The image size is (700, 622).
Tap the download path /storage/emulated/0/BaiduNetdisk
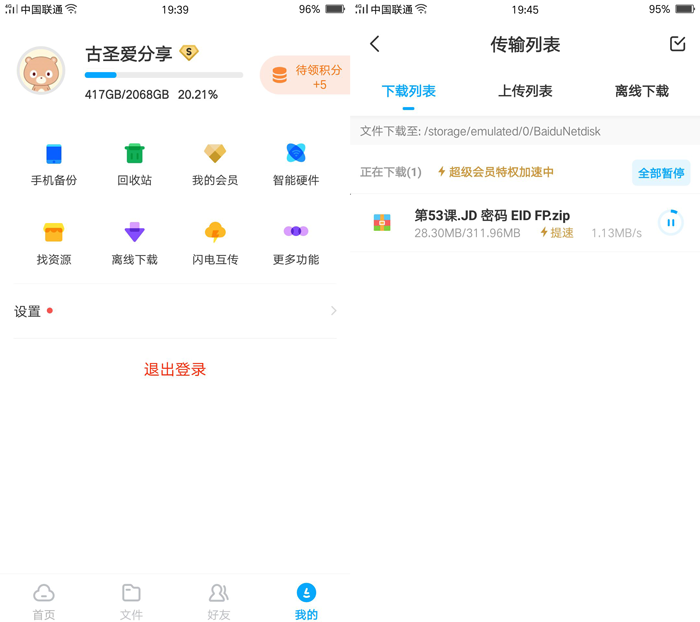point(512,131)
